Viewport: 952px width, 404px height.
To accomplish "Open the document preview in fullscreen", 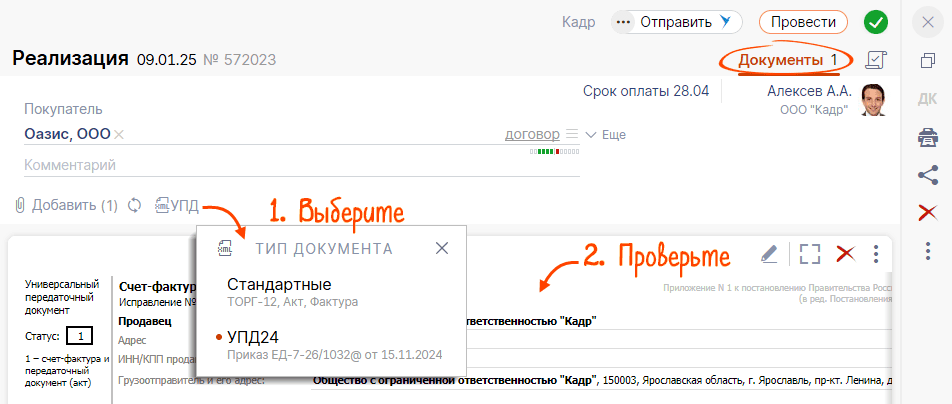I will pos(809,253).
